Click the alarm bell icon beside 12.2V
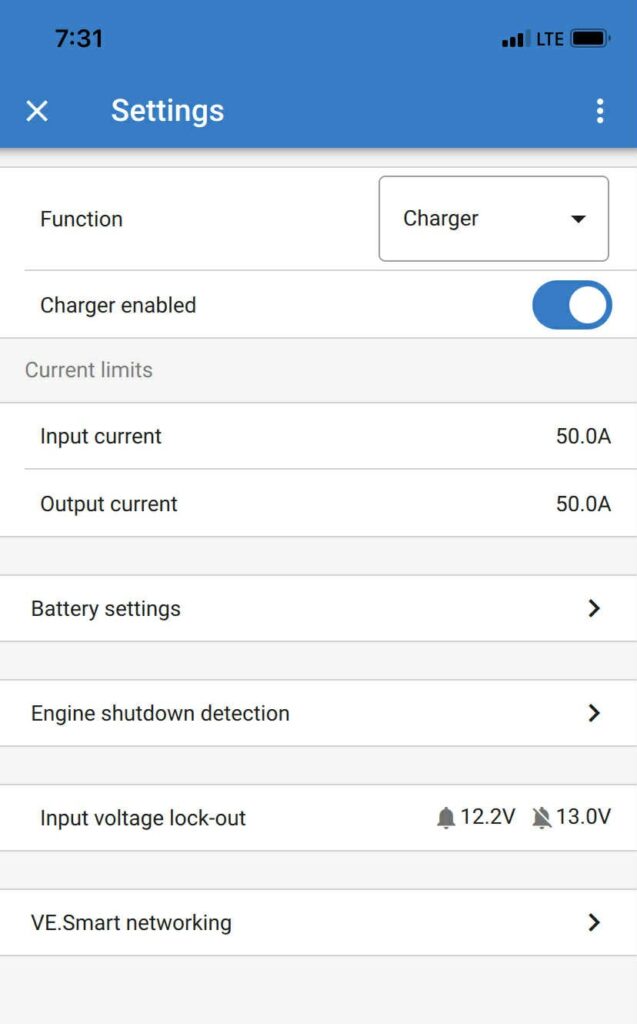This screenshot has height=1024, width=637. (x=446, y=818)
